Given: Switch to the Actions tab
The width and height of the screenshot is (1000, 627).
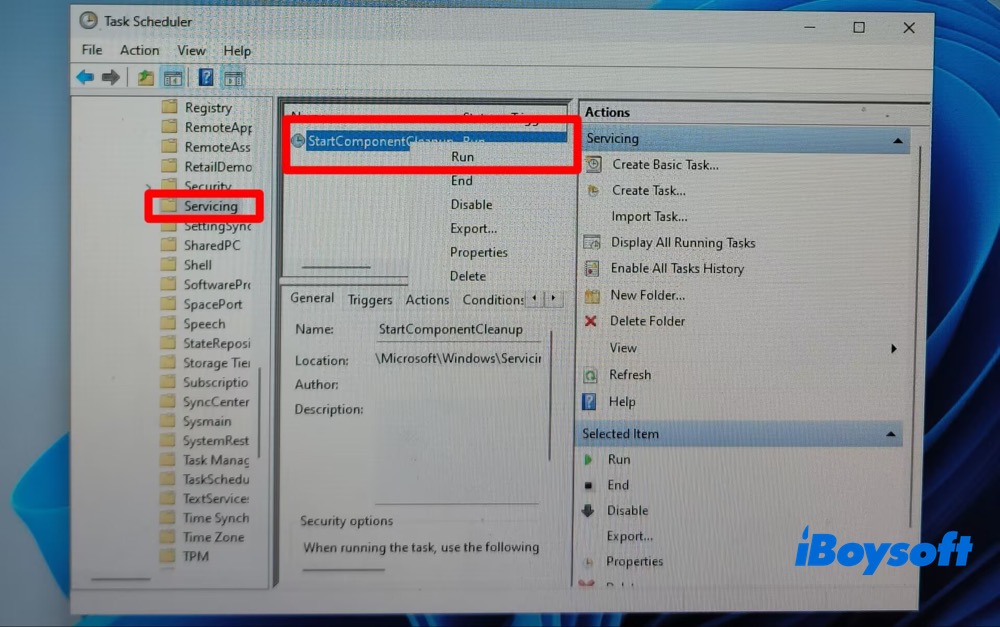Looking at the screenshot, I should tap(427, 299).
